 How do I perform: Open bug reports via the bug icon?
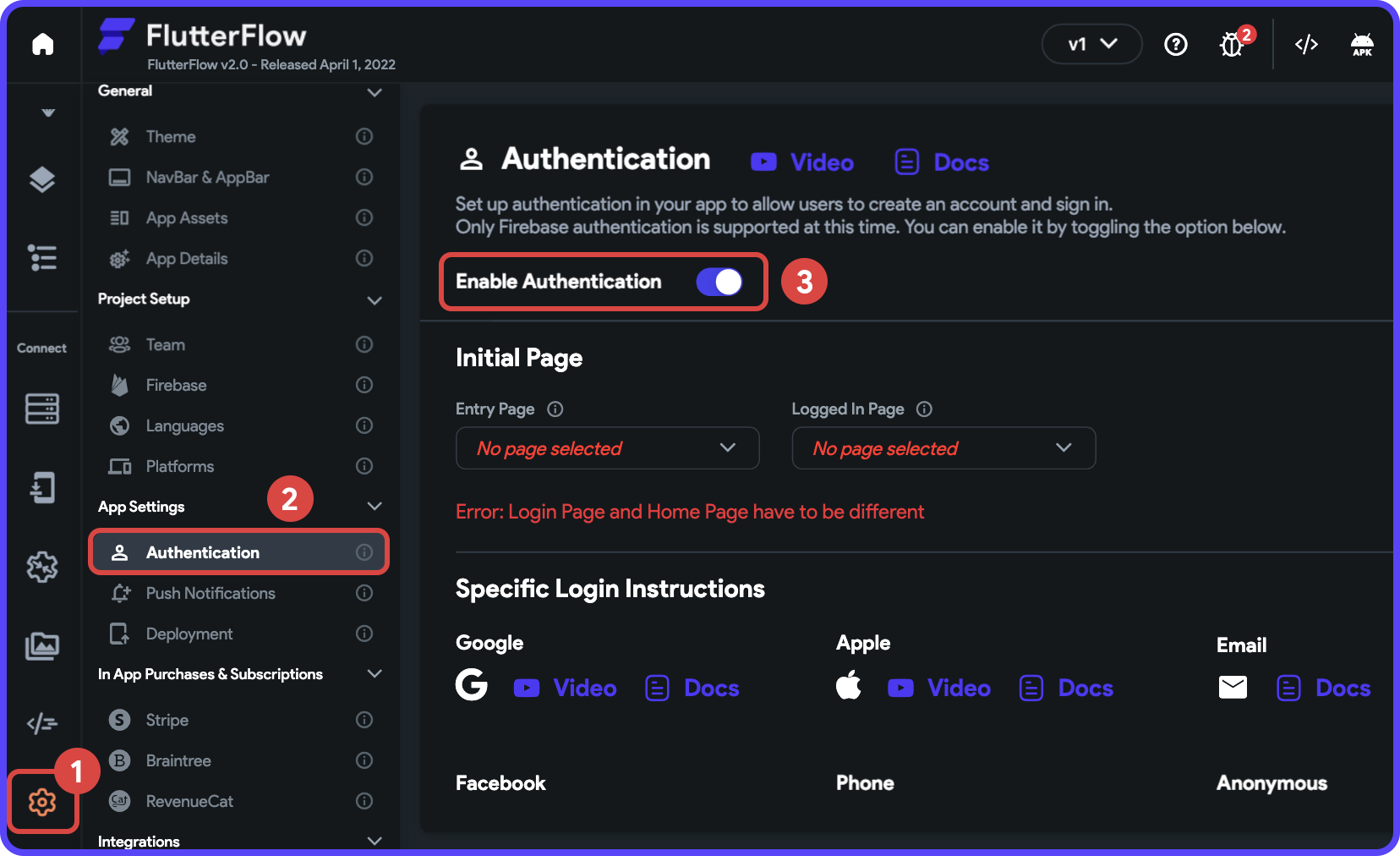[1231, 45]
